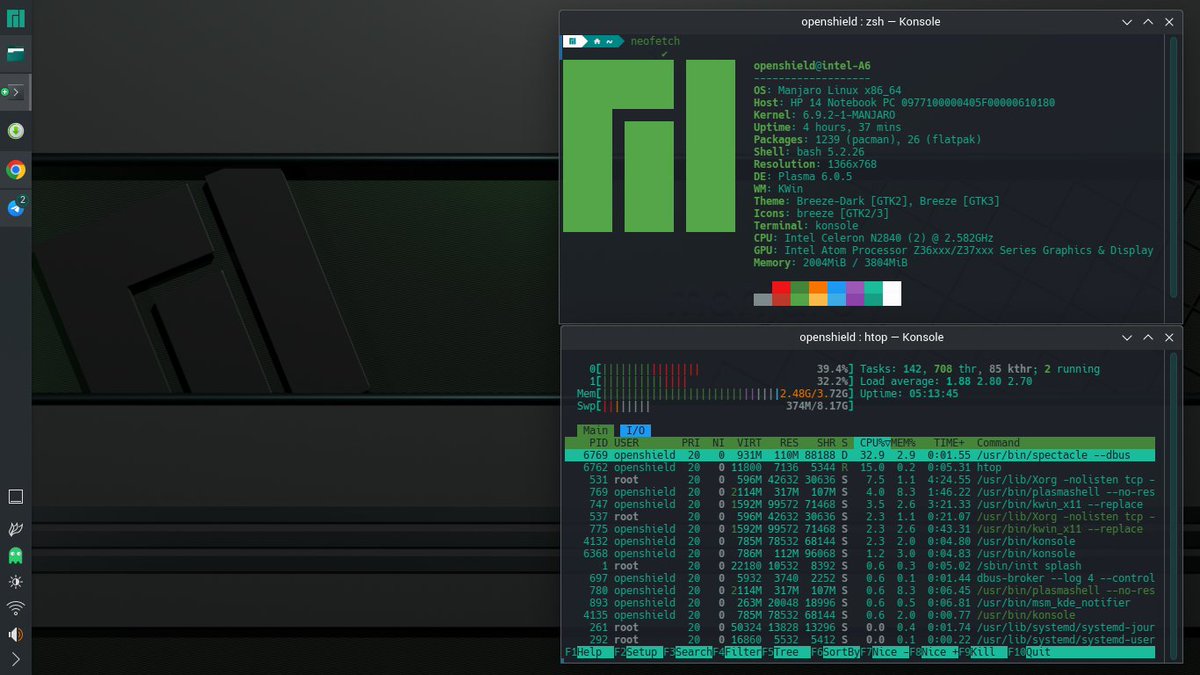Click F4 Filter in htop footer

coord(737,652)
